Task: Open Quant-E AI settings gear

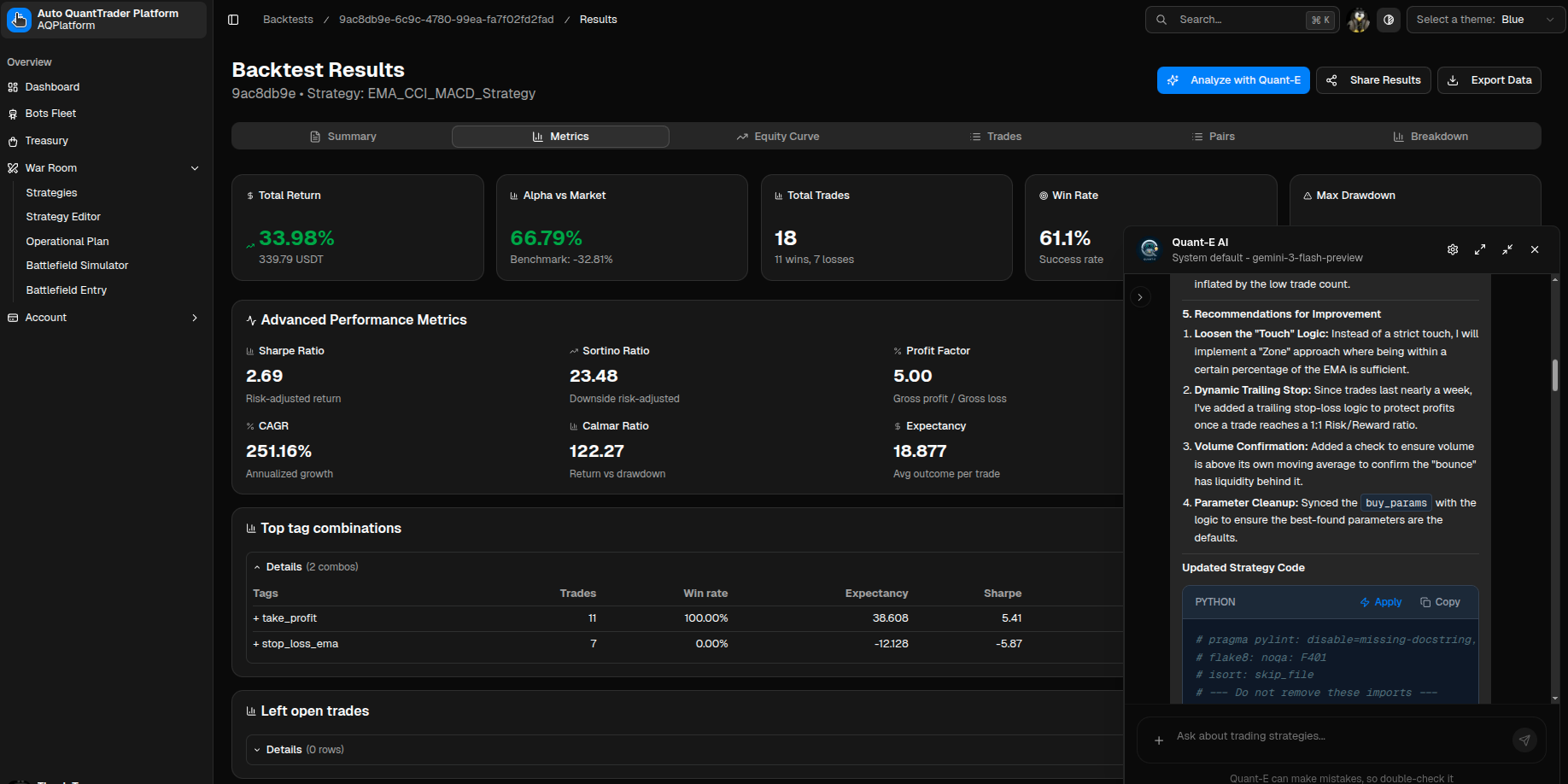Action: 1453,249
